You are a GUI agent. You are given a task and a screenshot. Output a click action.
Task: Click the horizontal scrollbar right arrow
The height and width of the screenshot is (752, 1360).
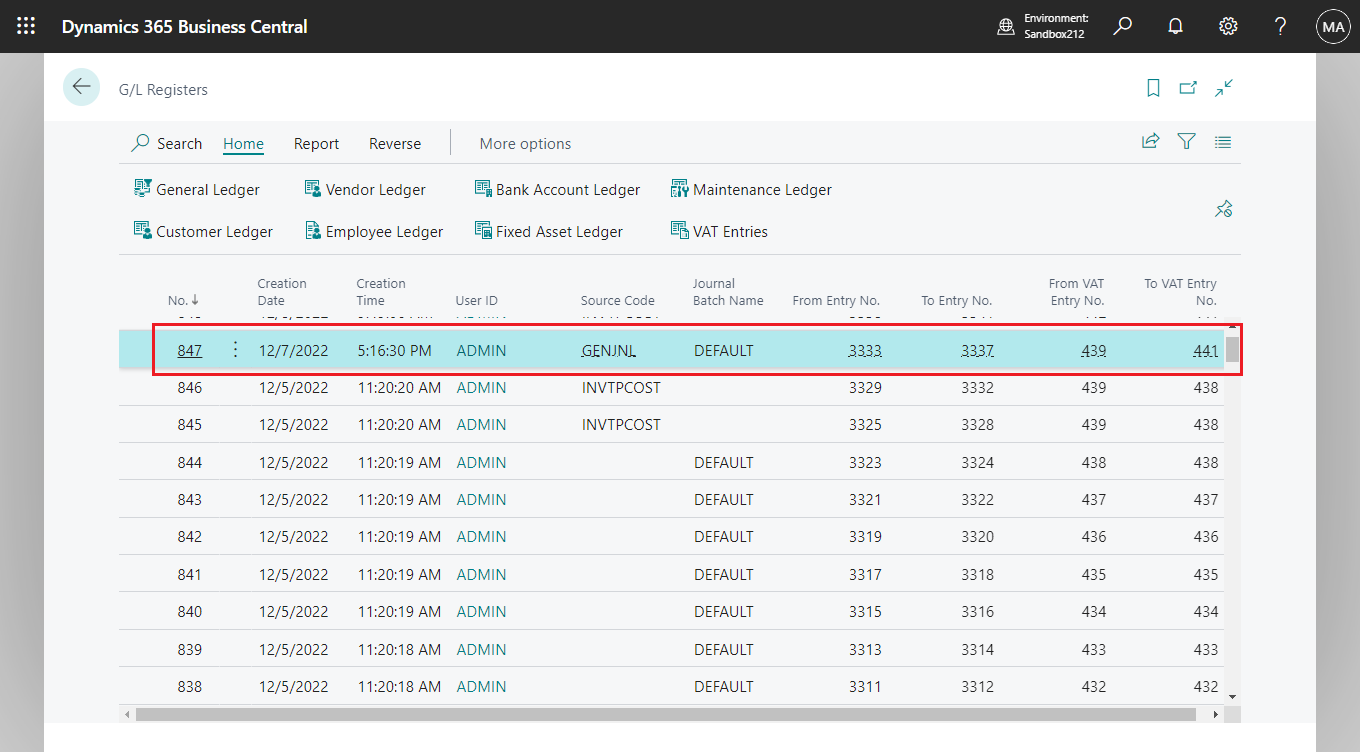coord(1216,714)
